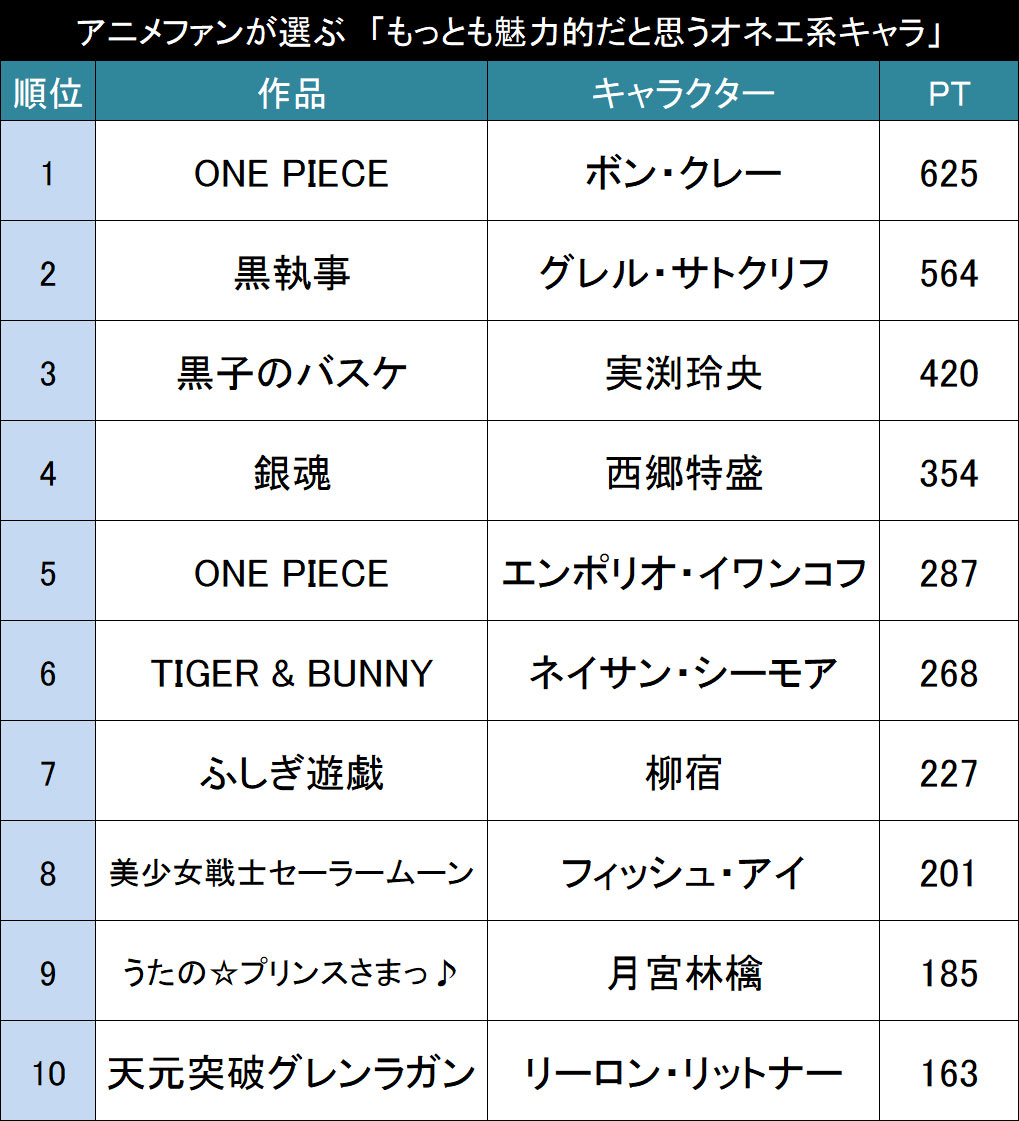The image size is (1019, 1121).
Task: Click the table title banner text
Action: [x=509, y=31]
